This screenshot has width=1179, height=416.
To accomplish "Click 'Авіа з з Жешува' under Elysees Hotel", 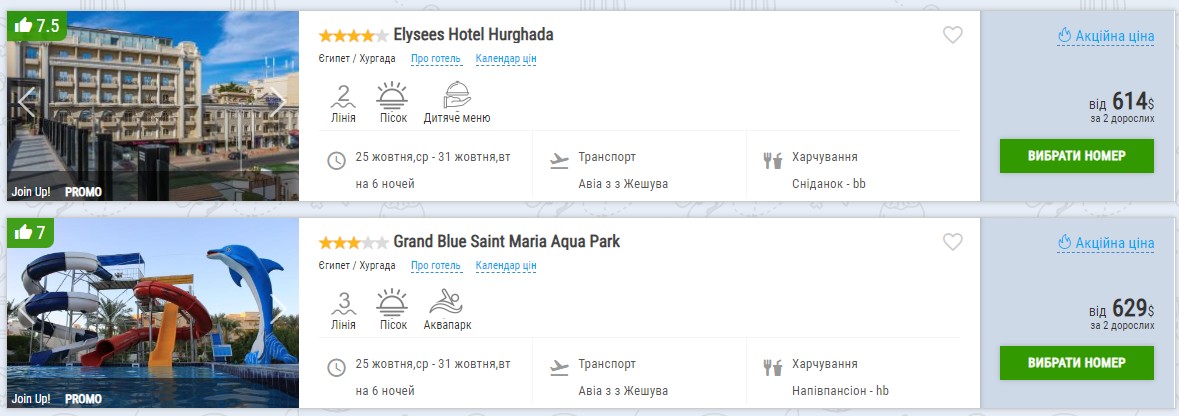I will tap(623, 183).
